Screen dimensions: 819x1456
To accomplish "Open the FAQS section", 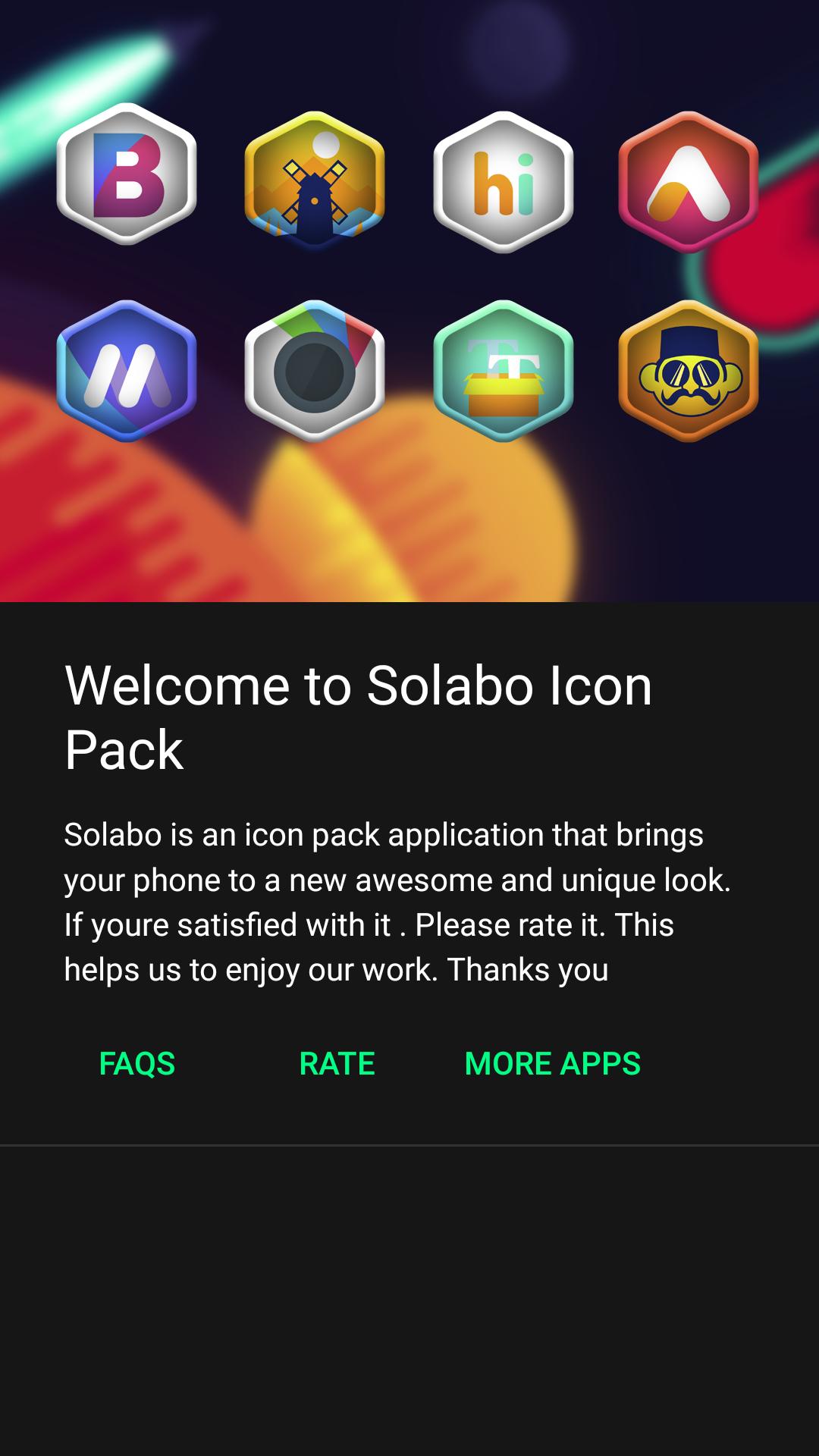I will tap(137, 1064).
